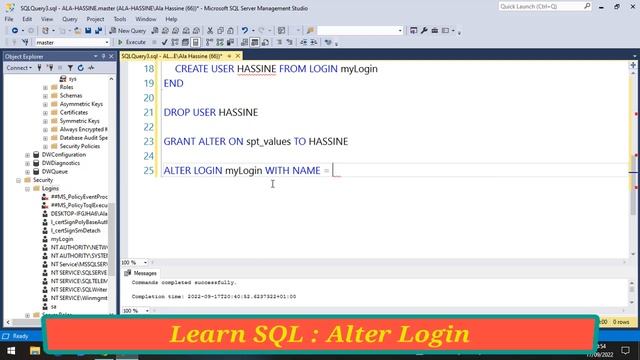Open the Connect dropdown in Object Explorer
The height and width of the screenshot is (360, 640).
click(19, 68)
